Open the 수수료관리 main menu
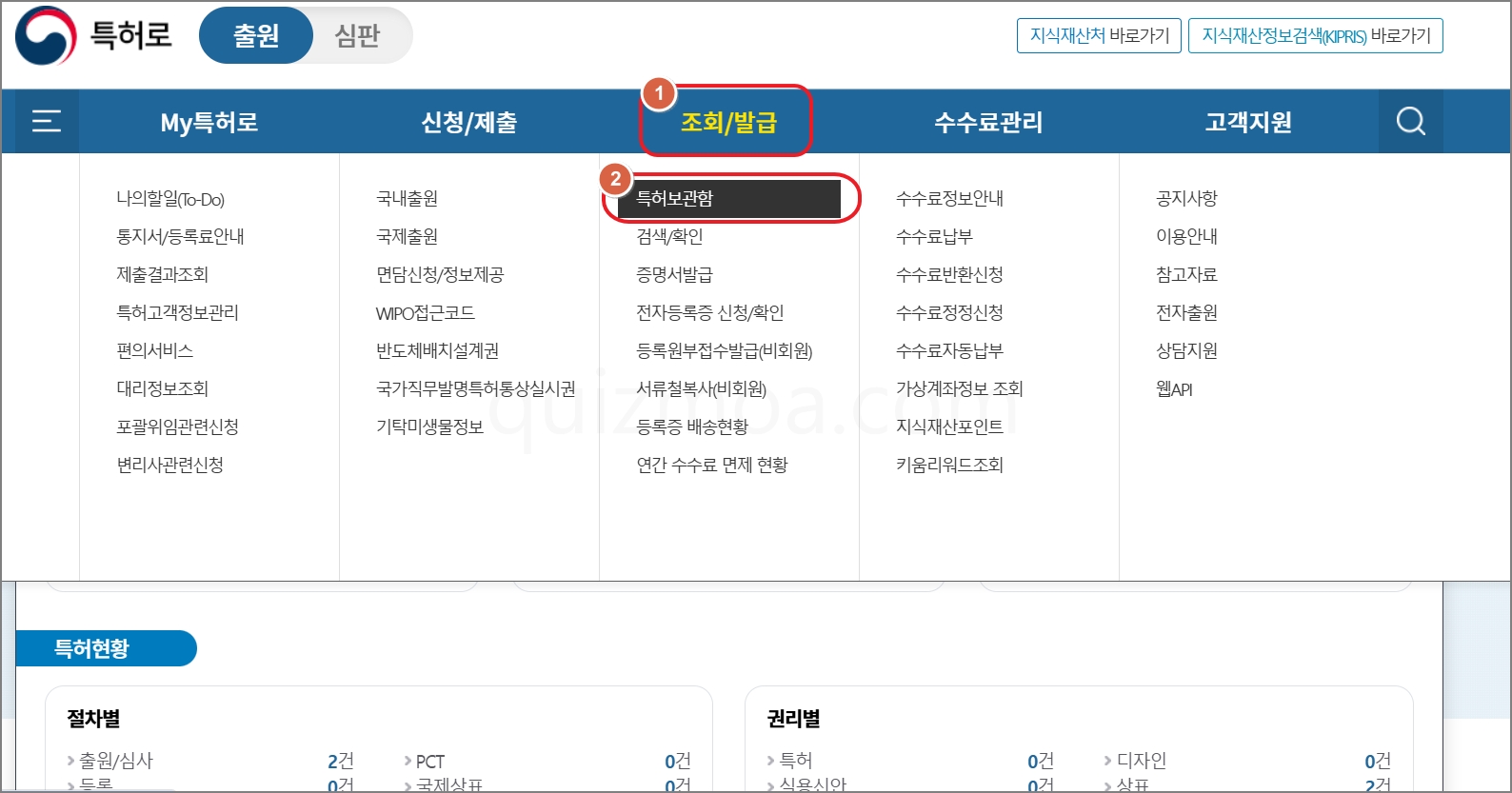 point(988,122)
